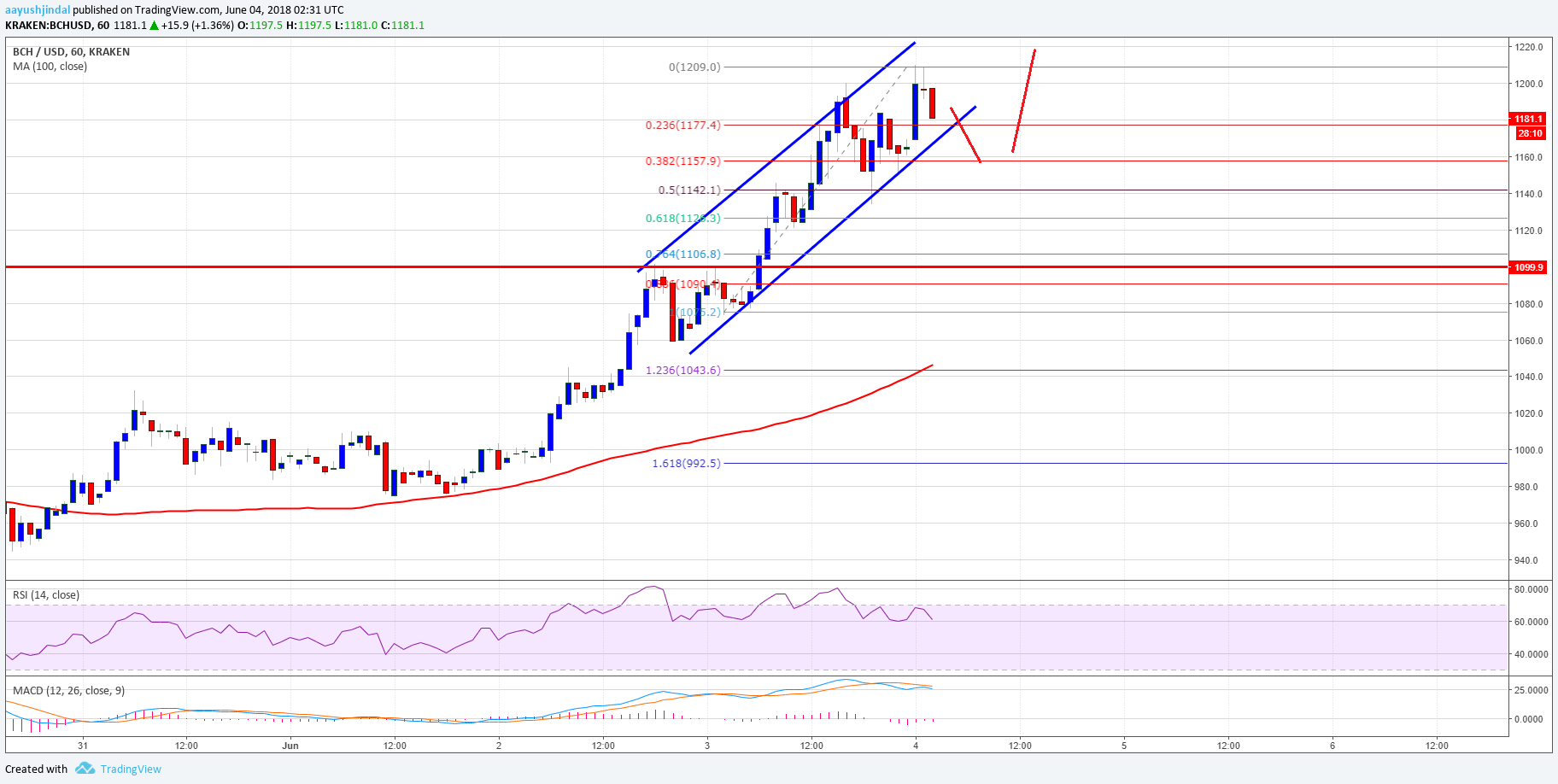This screenshot has width=1558, height=784.
Task: Select Fibonacci label 0.236(1177.4)
Action: [x=682, y=125]
